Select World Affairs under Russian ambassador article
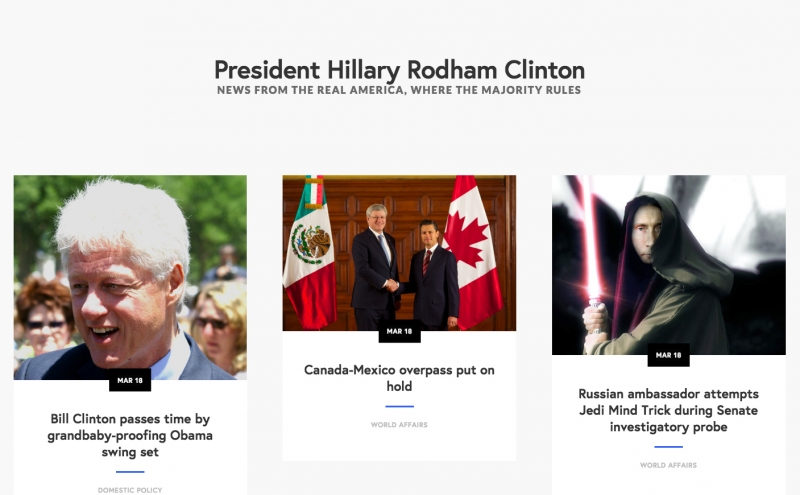This screenshot has width=800, height=495. 668,465
